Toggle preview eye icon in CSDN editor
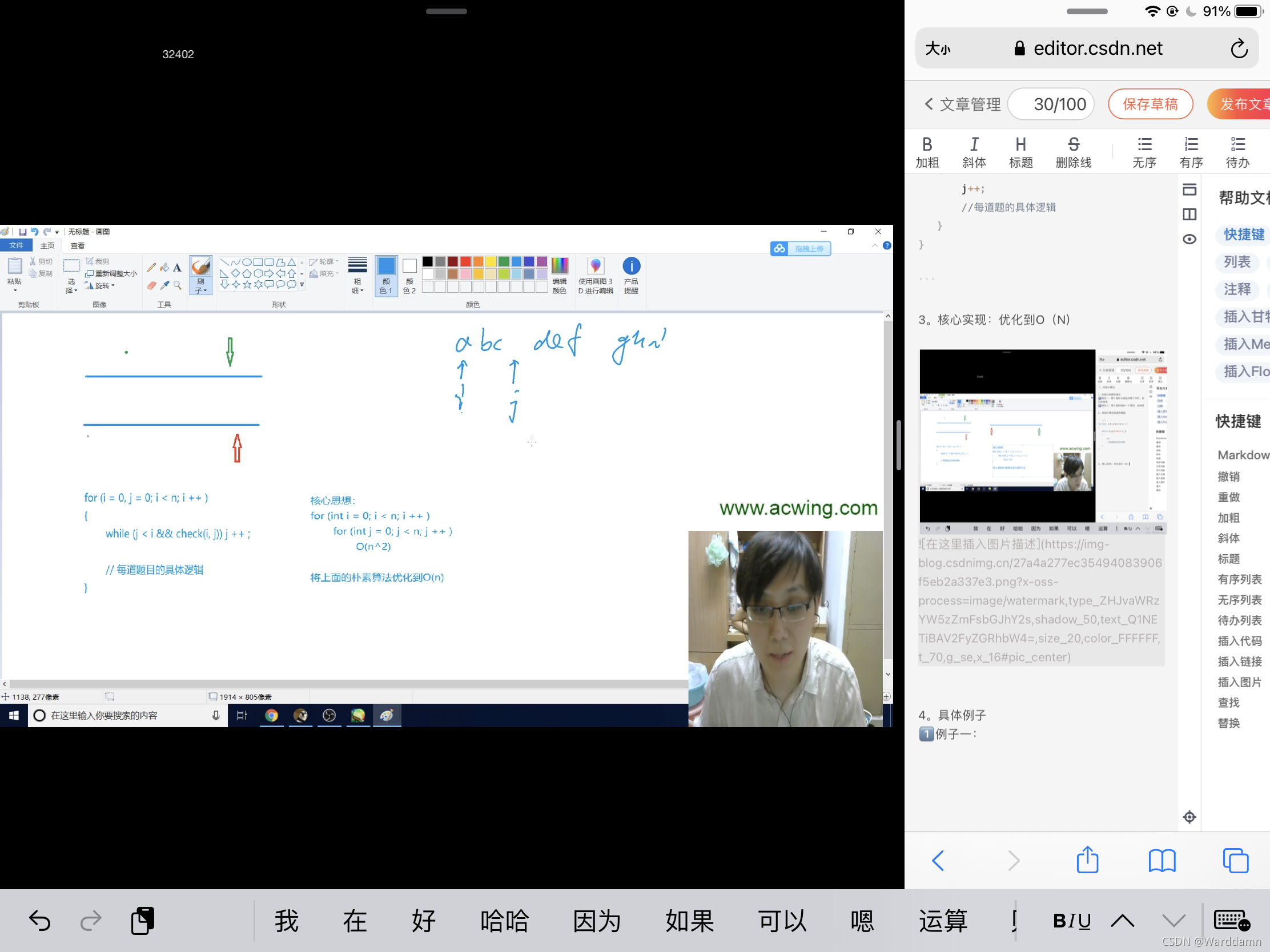 point(1189,239)
